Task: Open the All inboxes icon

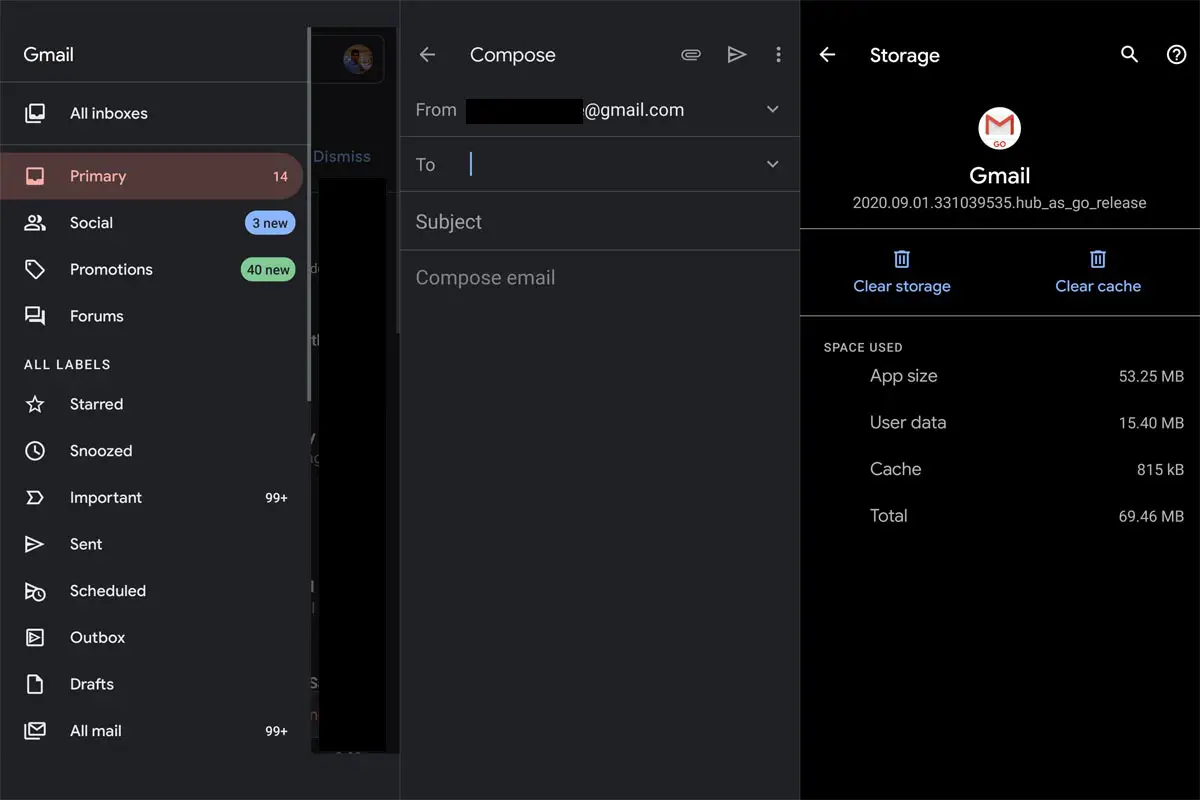Action: tap(35, 113)
